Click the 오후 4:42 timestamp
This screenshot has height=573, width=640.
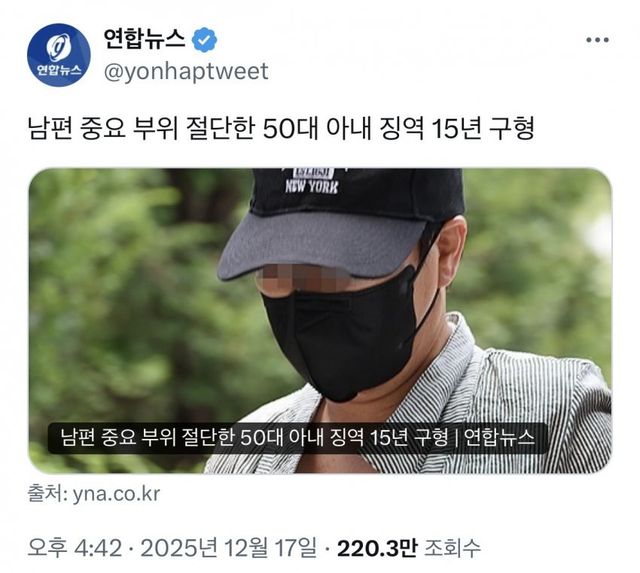75,548
